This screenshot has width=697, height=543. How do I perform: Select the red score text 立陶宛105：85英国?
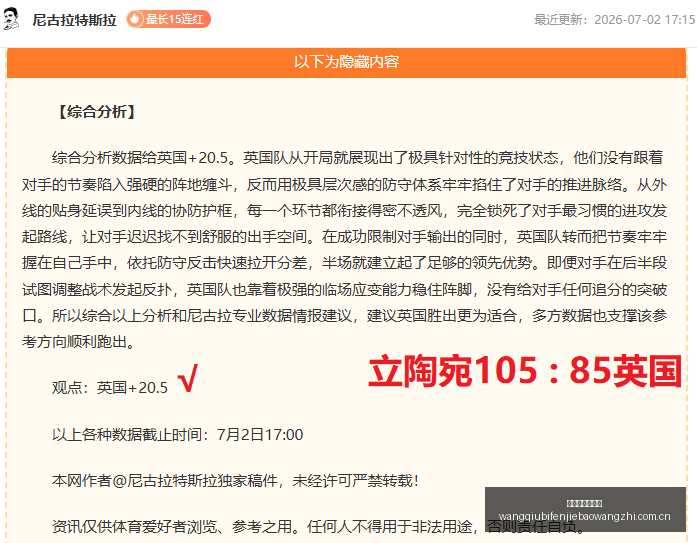[x=525, y=371]
